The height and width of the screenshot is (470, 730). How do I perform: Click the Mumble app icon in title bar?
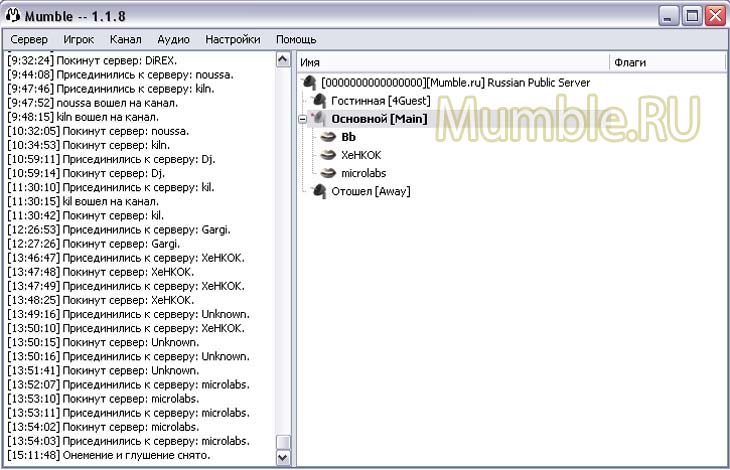pos(13,15)
